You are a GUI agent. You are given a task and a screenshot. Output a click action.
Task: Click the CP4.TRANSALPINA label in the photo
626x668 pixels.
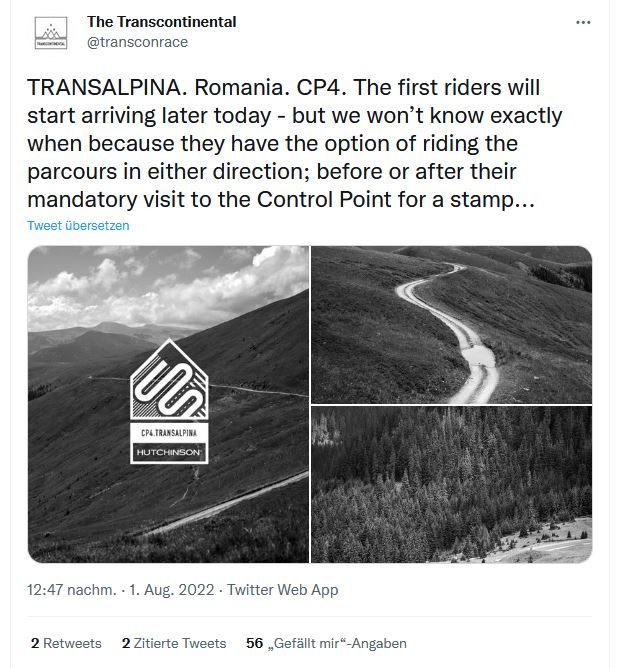[169, 433]
